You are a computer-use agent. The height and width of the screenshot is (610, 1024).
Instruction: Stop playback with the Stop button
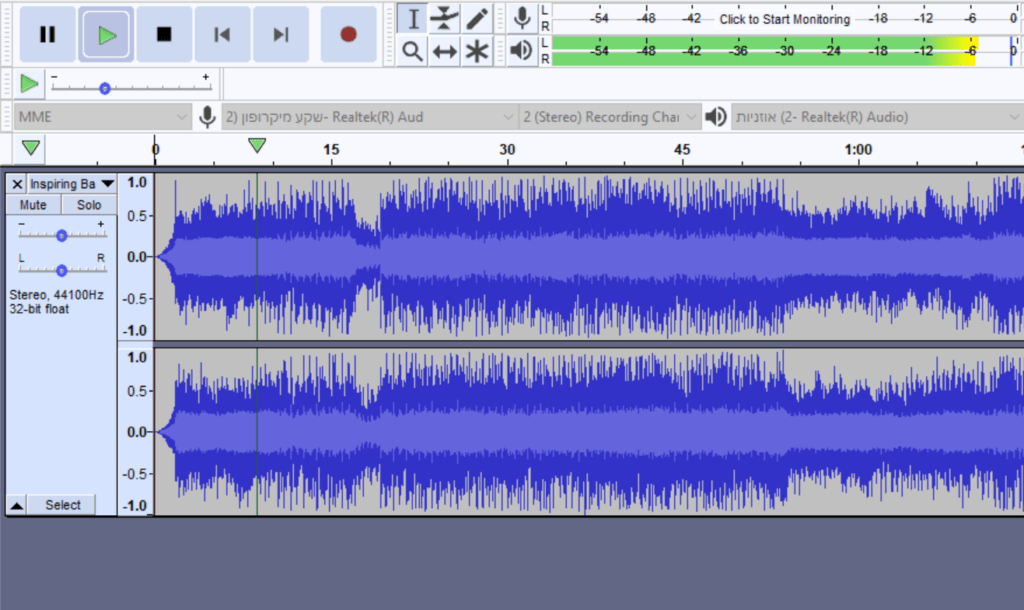[x=164, y=35]
